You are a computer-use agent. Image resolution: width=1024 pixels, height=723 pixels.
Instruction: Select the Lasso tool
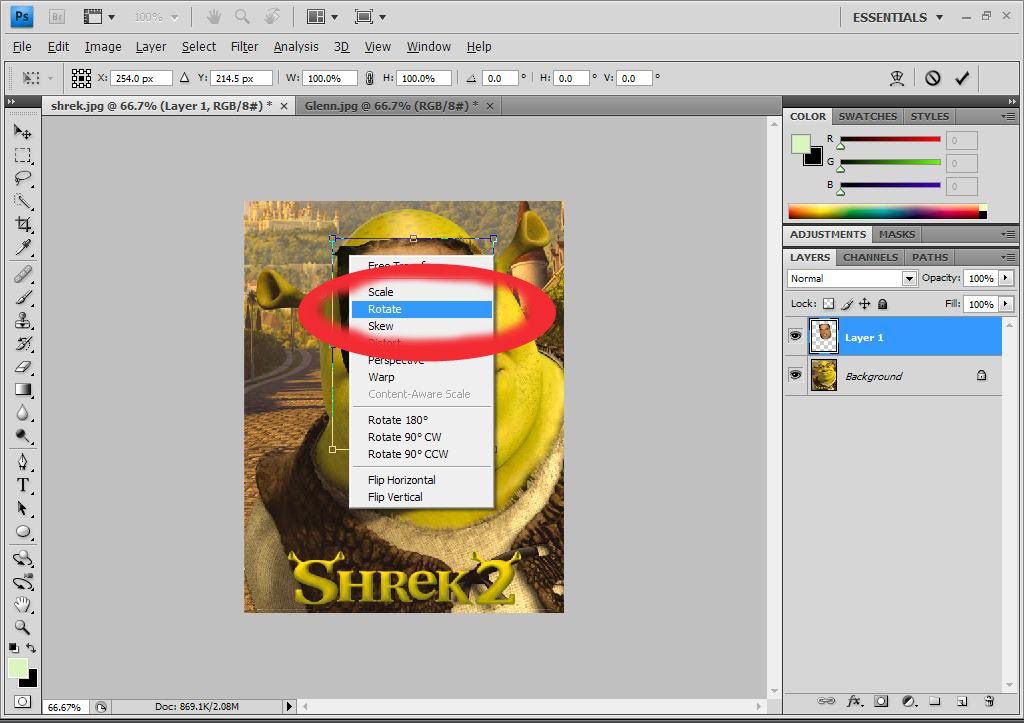23,178
